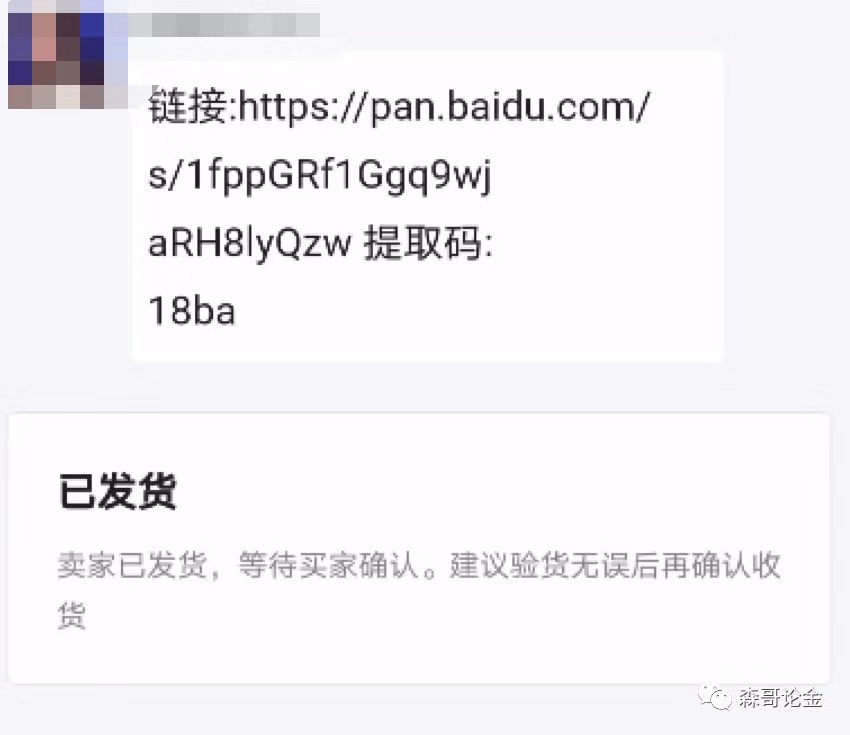This screenshot has height=735, width=850.
Task: Click link segment aRH8lyQzw
Action: (250, 243)
